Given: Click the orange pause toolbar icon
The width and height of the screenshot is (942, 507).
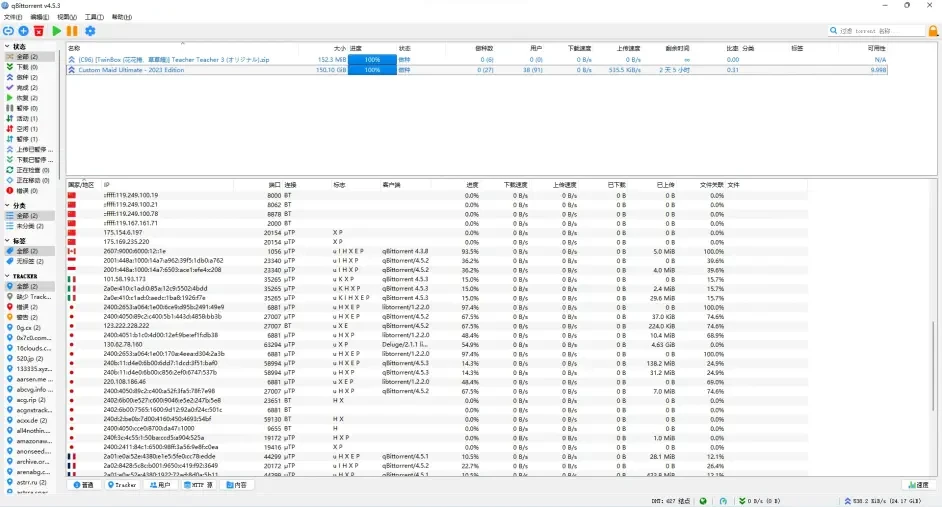Looking at the screenshot, I should 72,31.
